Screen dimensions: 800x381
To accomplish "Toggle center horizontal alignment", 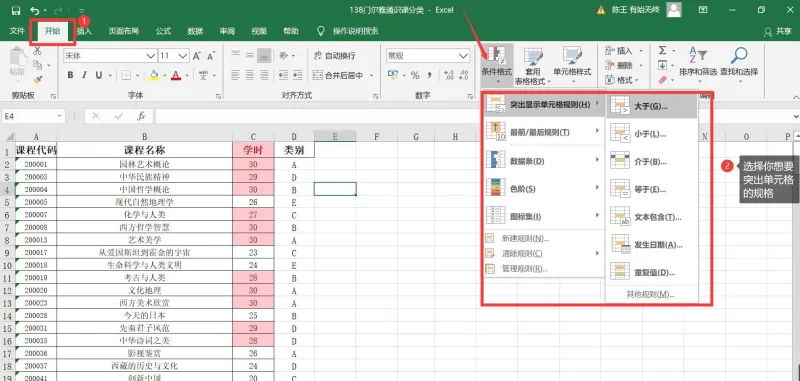I will click(x=249, y=75).
